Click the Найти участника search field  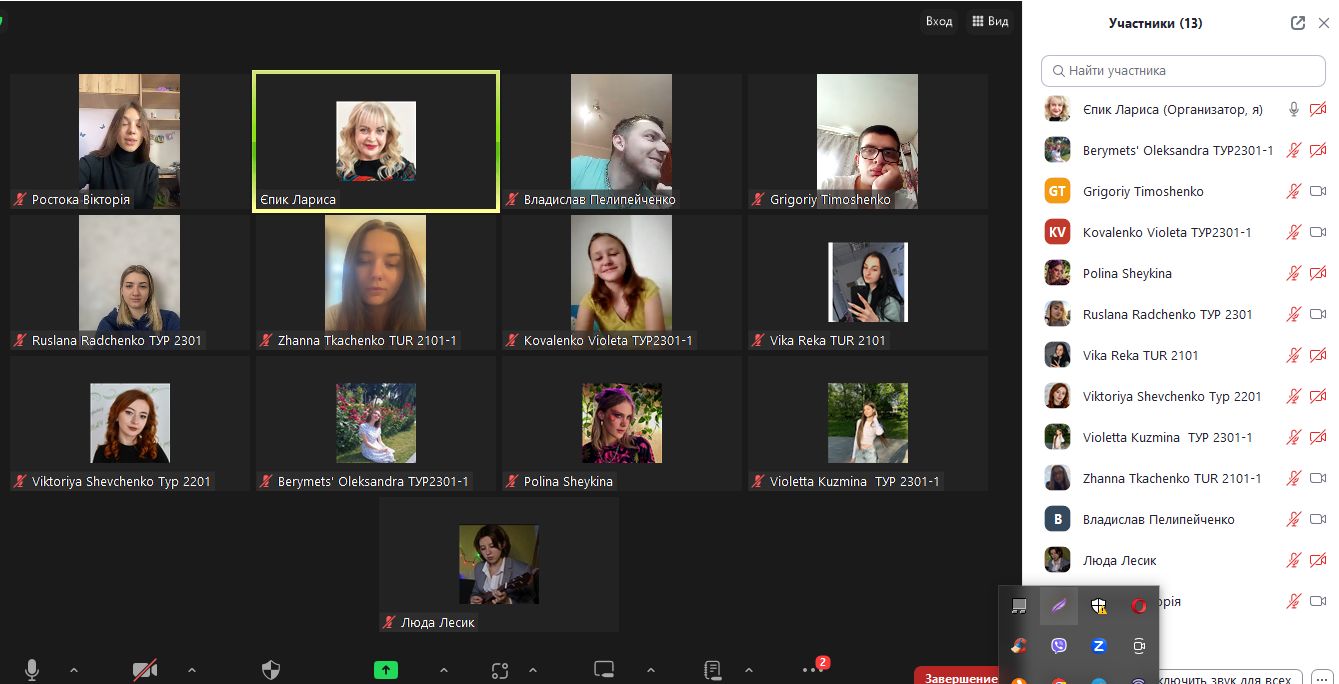click(1183, 71)
